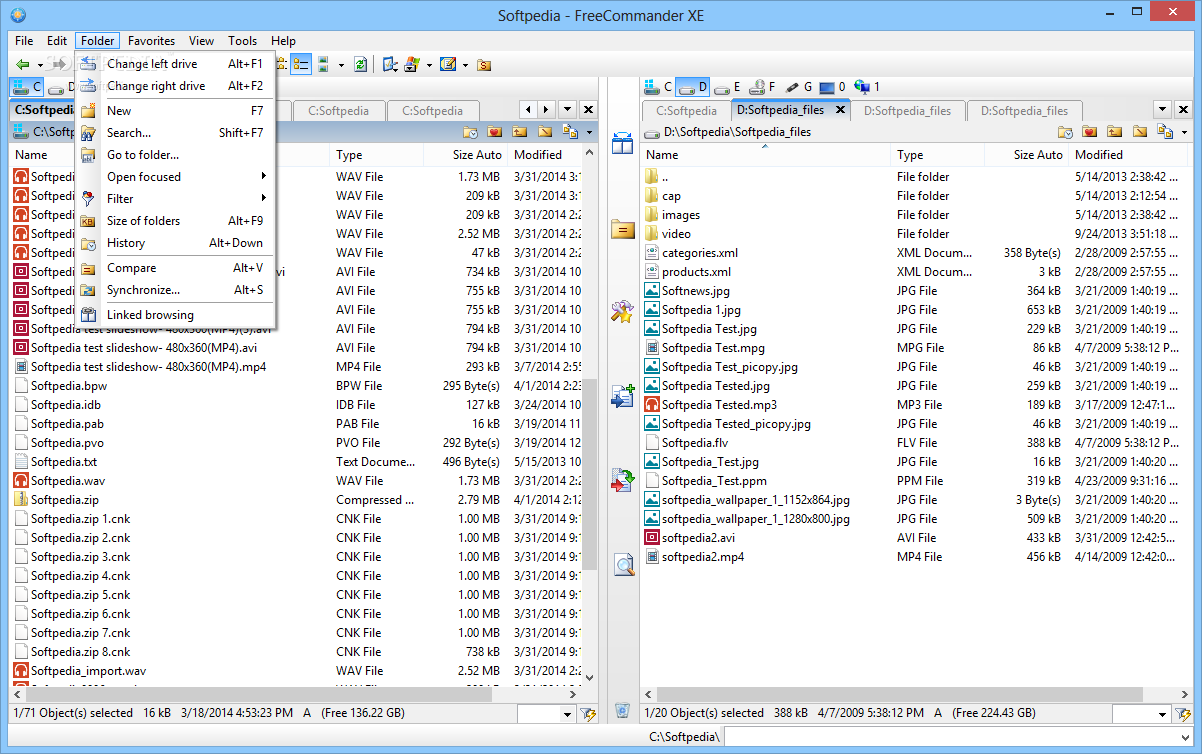Open dropdown beside notepad edit icon
Viewport: 1202px width, 754px height.
(x=465, y=64)
